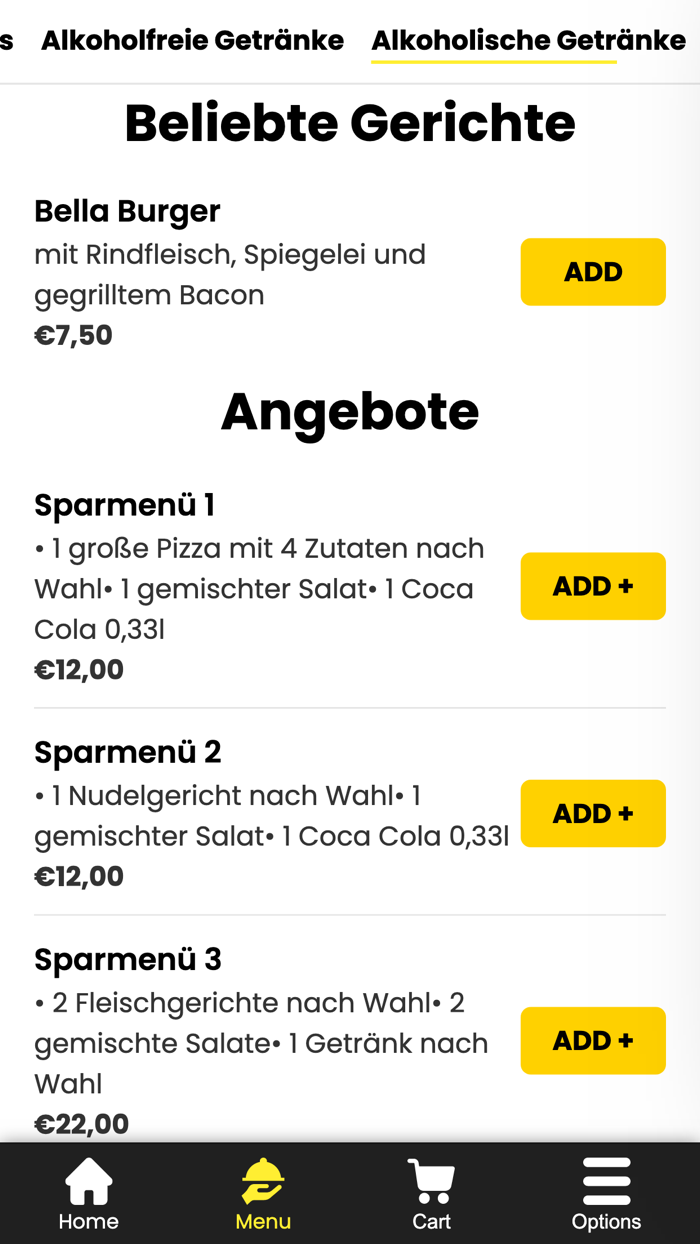Select the Bella Burger item title
700x1244 pixels.
(x=127, y=211)
